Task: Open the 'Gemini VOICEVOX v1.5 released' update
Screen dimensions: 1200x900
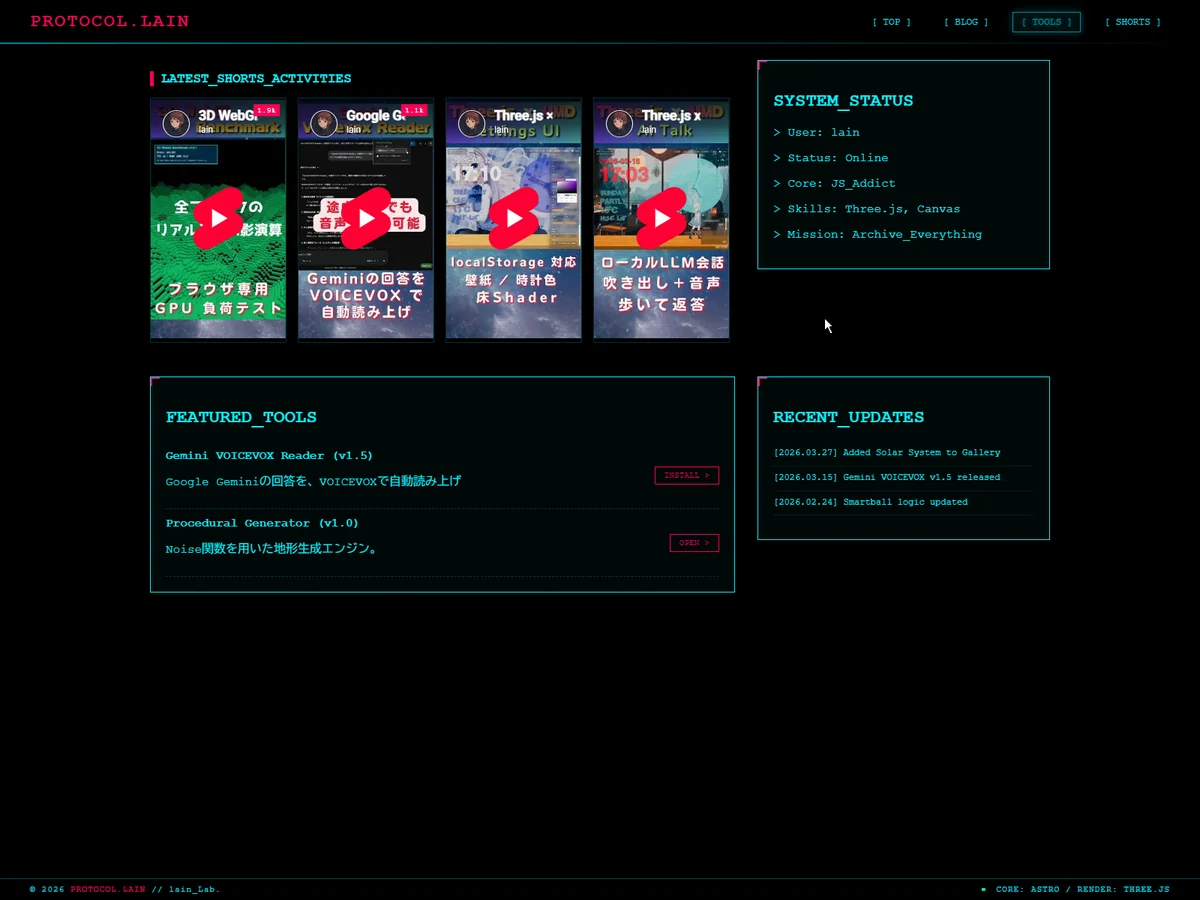Action: point(886,478)
